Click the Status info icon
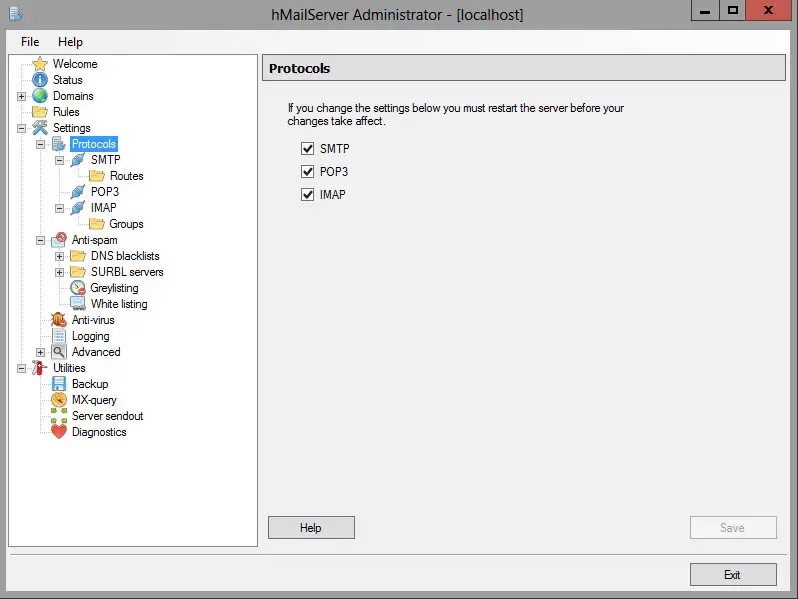 click(40, 80)
